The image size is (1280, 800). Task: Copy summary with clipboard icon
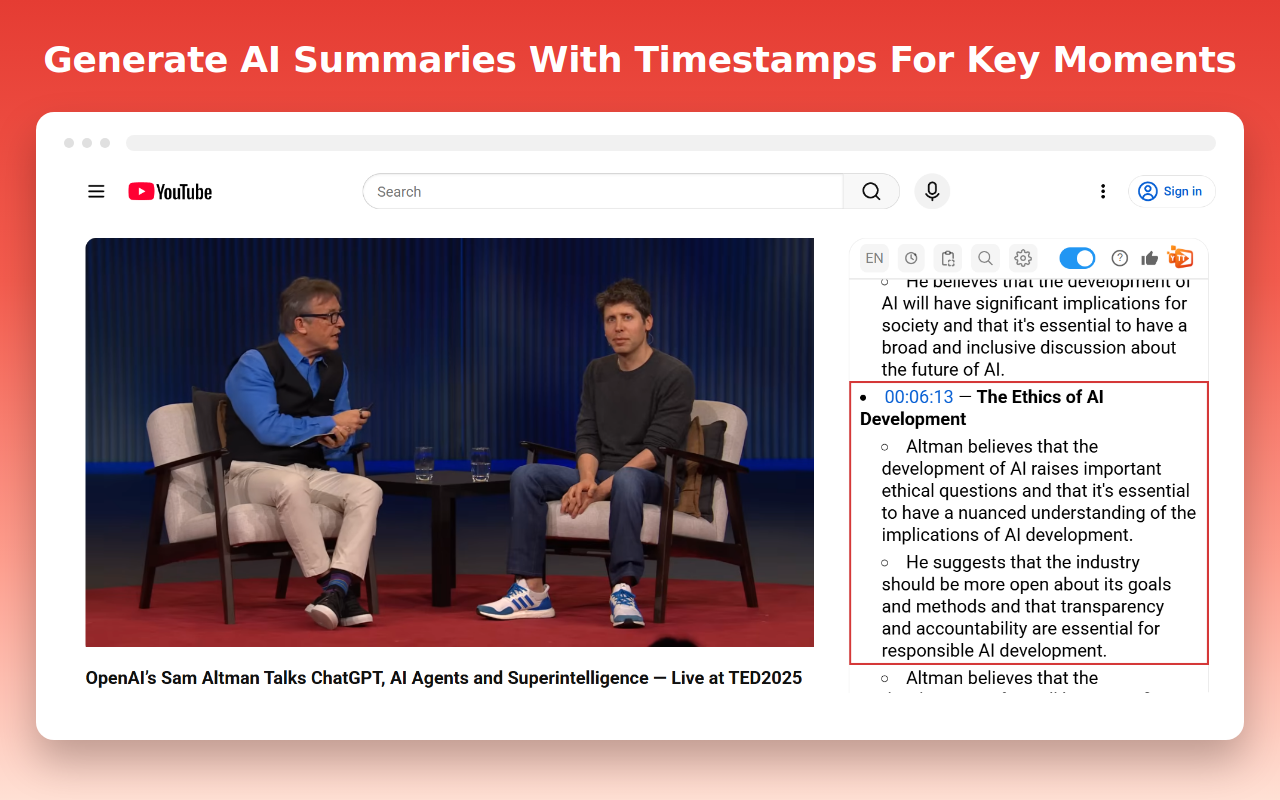pyautogui.click(x=948, y=258)
